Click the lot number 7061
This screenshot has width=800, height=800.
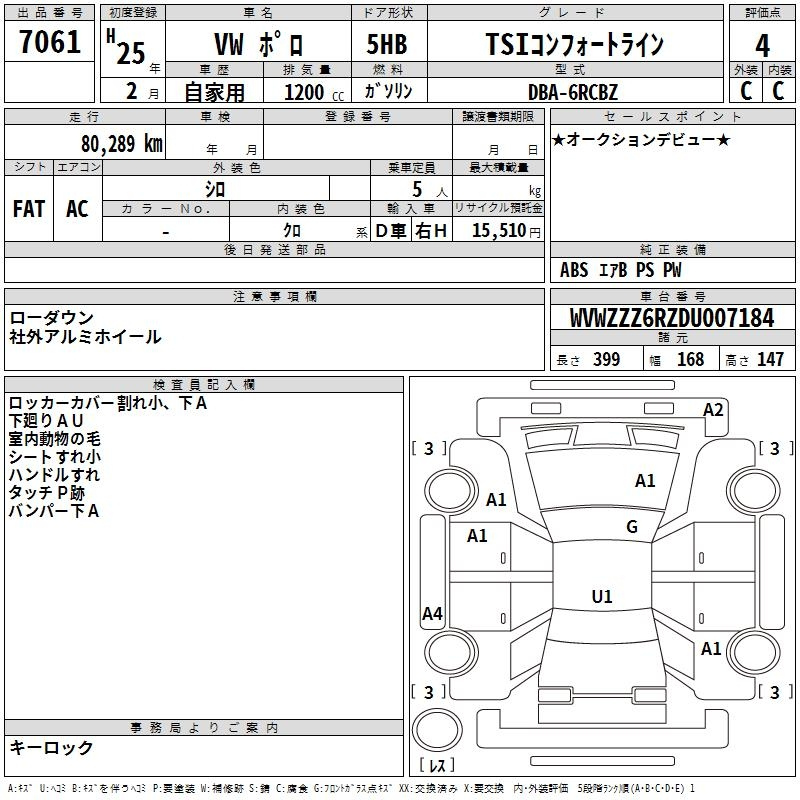[50, 42]
